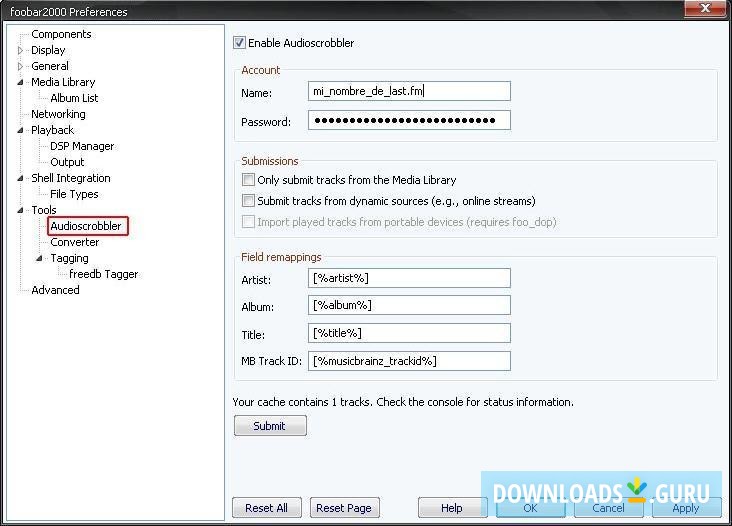The image size is (732, 526).
Task: Select Playback in the tree
Action: (x=52, y=130)
